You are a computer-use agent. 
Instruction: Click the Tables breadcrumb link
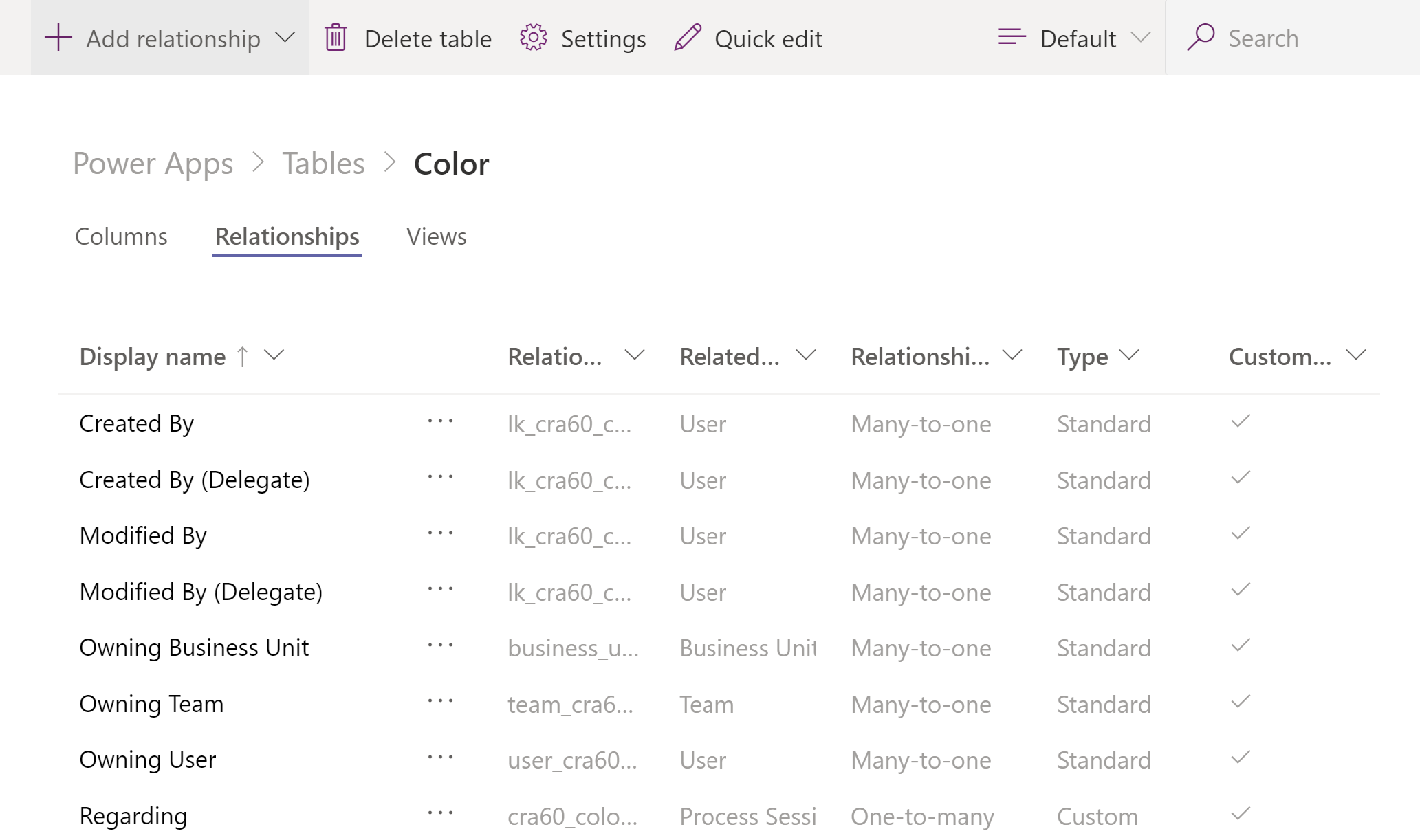[322, 162]
